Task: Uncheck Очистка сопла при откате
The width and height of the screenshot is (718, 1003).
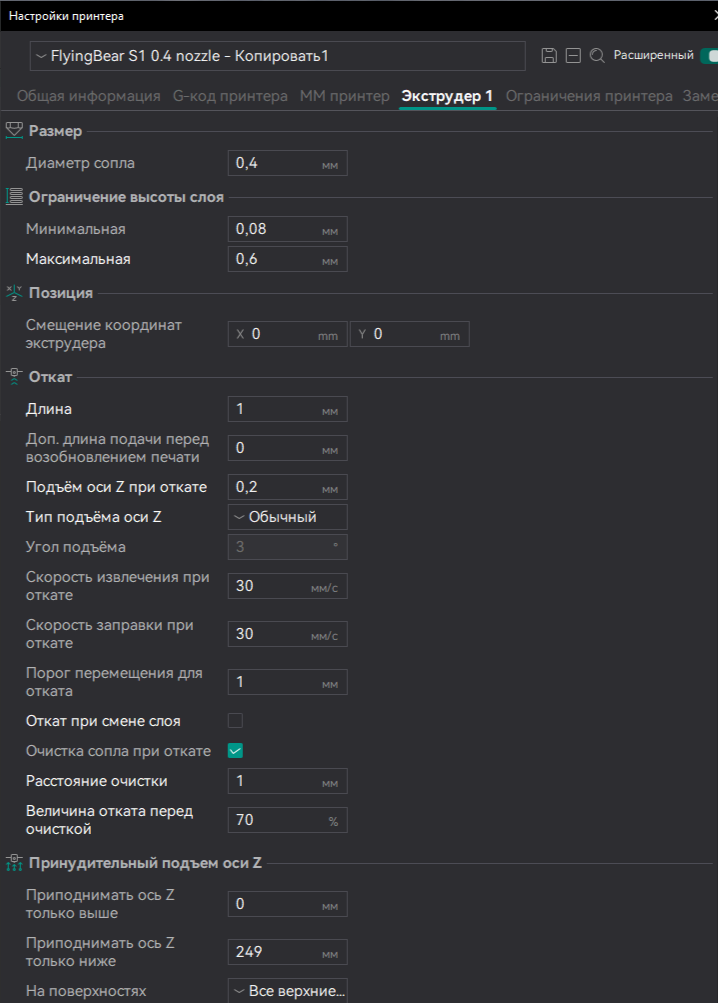Action: tap(236, 751)
